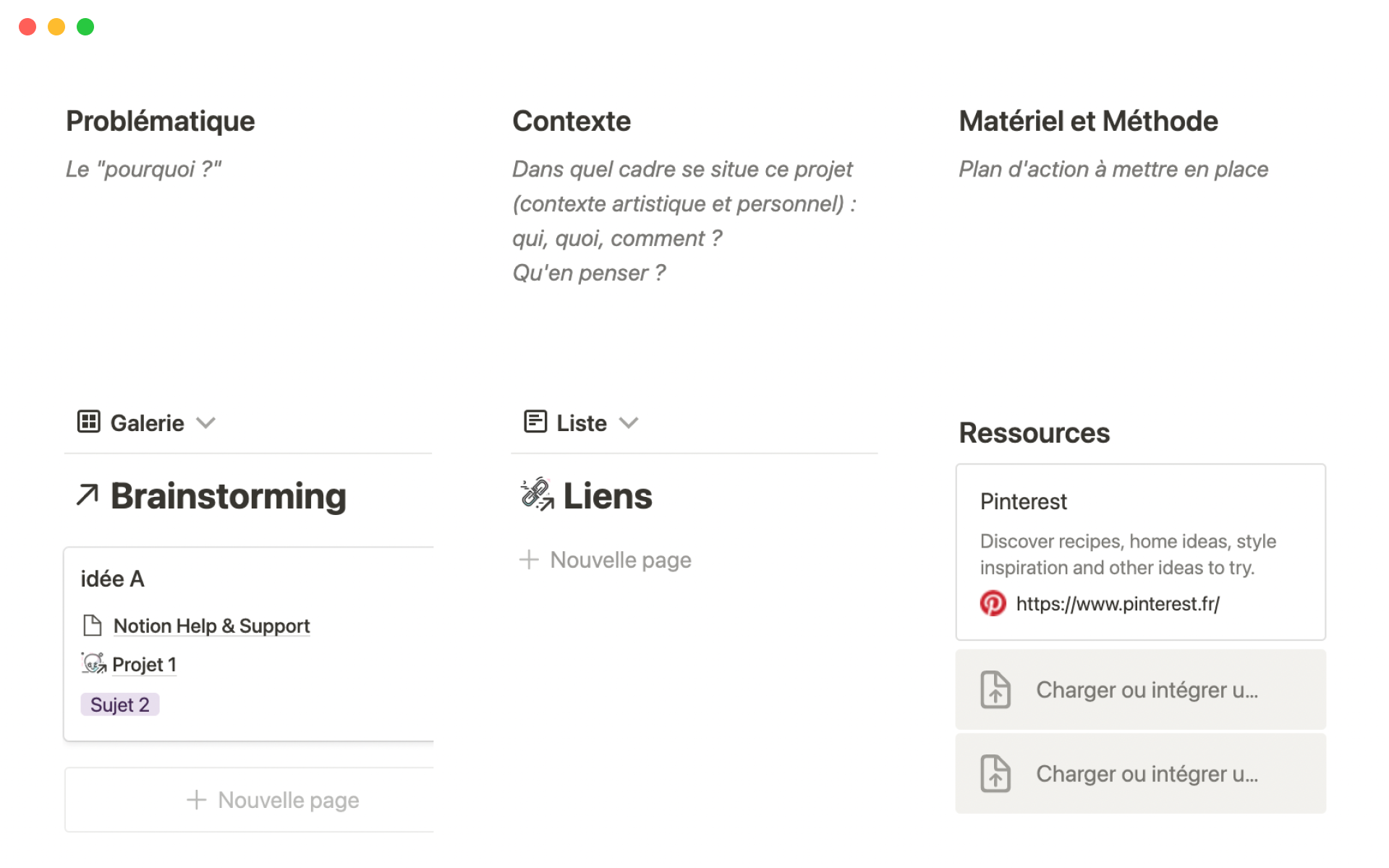This screenshot has height=868, width=1389.
Task: Click the second file upload icon
Action: [x=995, y=773]
